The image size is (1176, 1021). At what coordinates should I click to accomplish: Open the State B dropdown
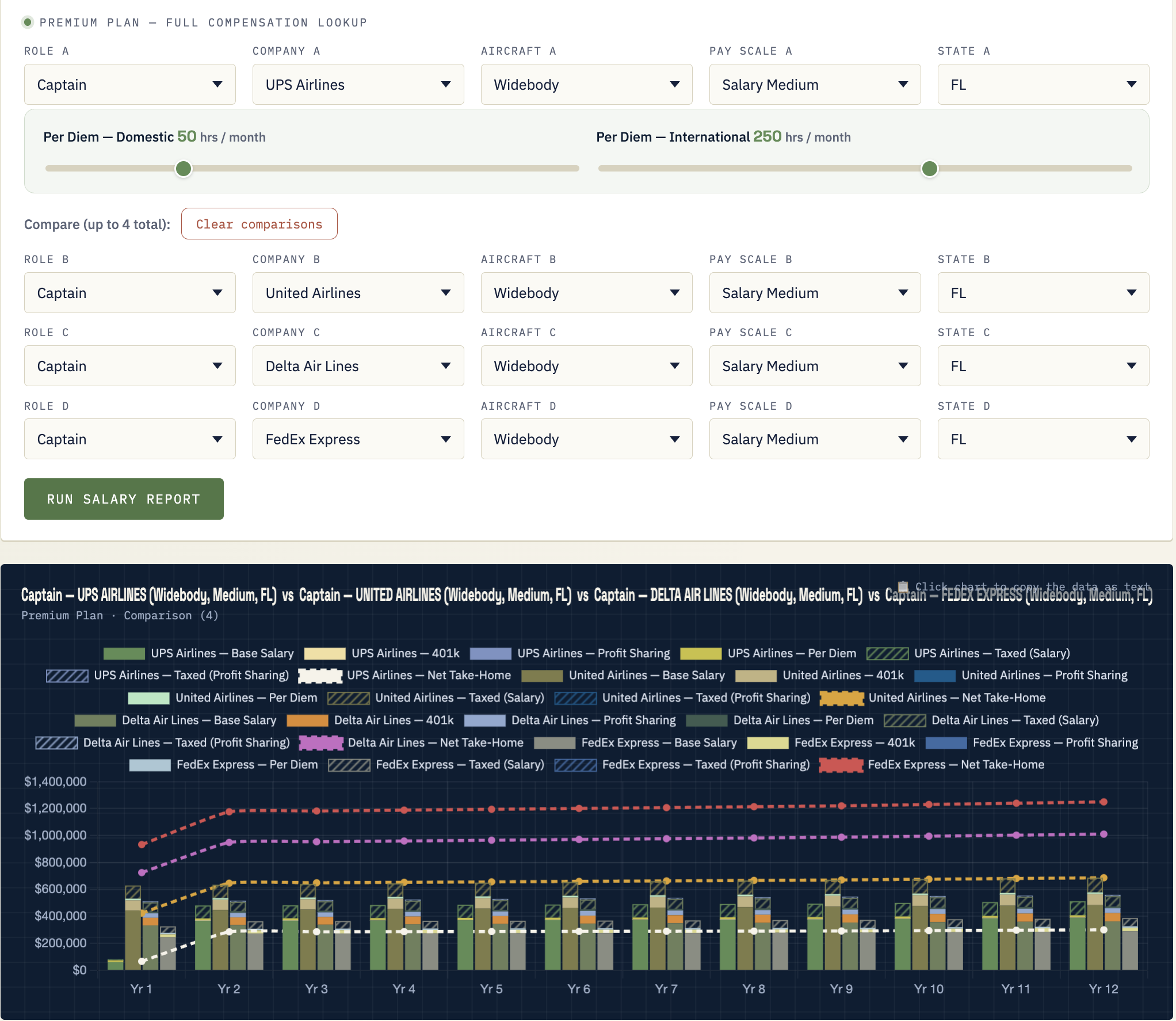coord(1043,293)
